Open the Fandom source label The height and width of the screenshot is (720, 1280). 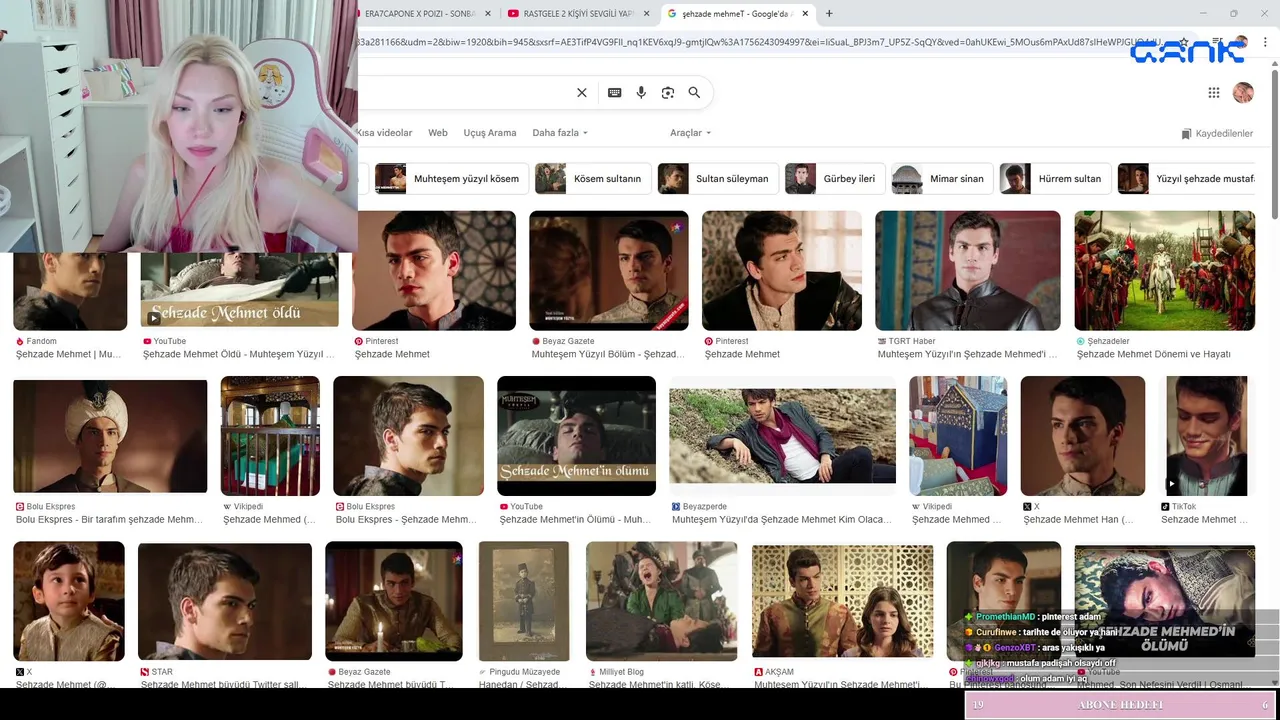coord(36,341)
